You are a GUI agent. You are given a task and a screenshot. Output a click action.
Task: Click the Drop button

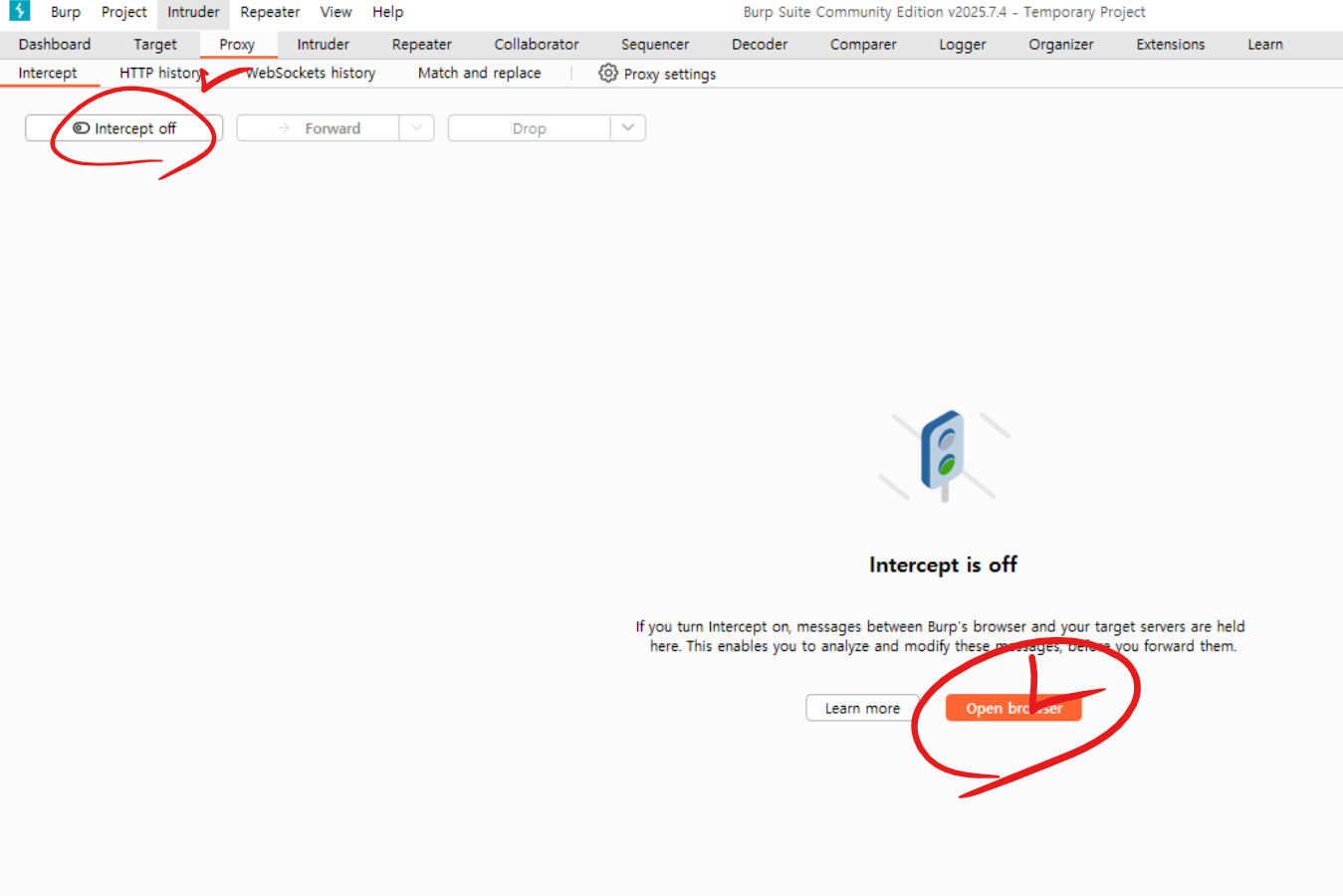point(530,128)
